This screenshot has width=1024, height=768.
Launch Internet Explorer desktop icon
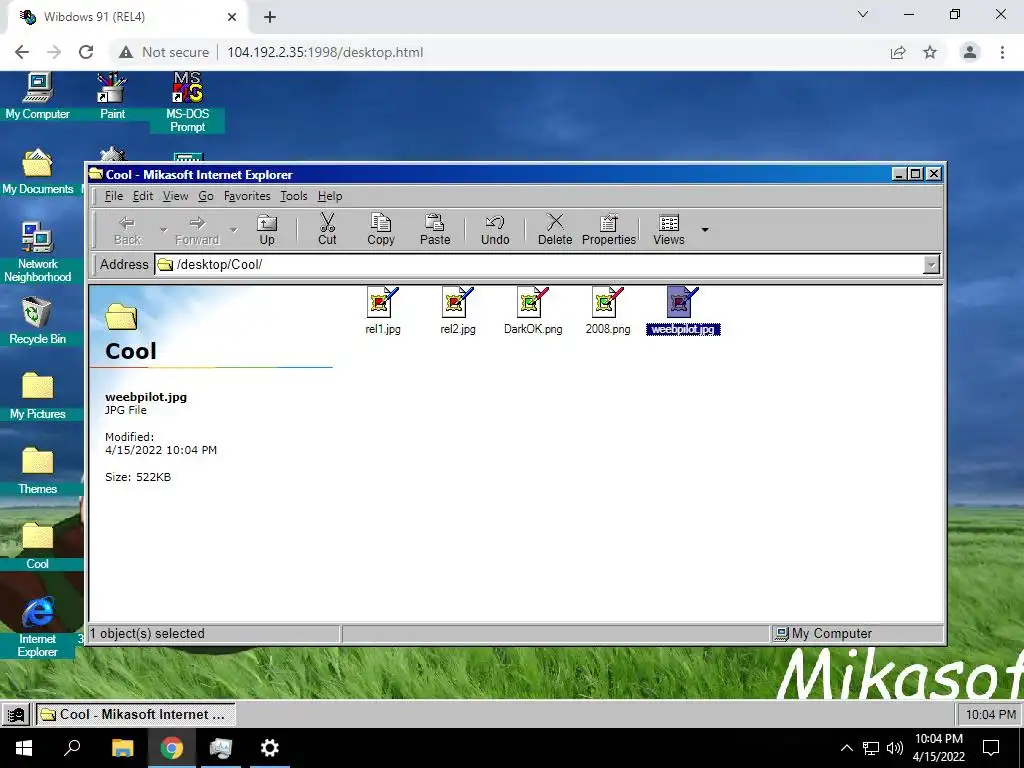click(x=37, y=627)
